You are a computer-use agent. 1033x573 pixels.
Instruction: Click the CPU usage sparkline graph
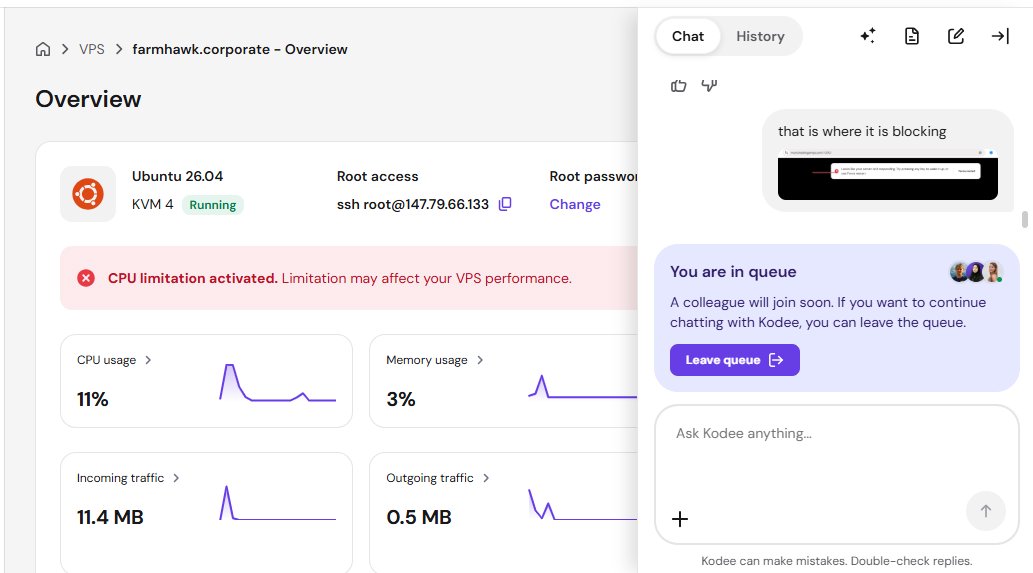(x=277, y=383)
